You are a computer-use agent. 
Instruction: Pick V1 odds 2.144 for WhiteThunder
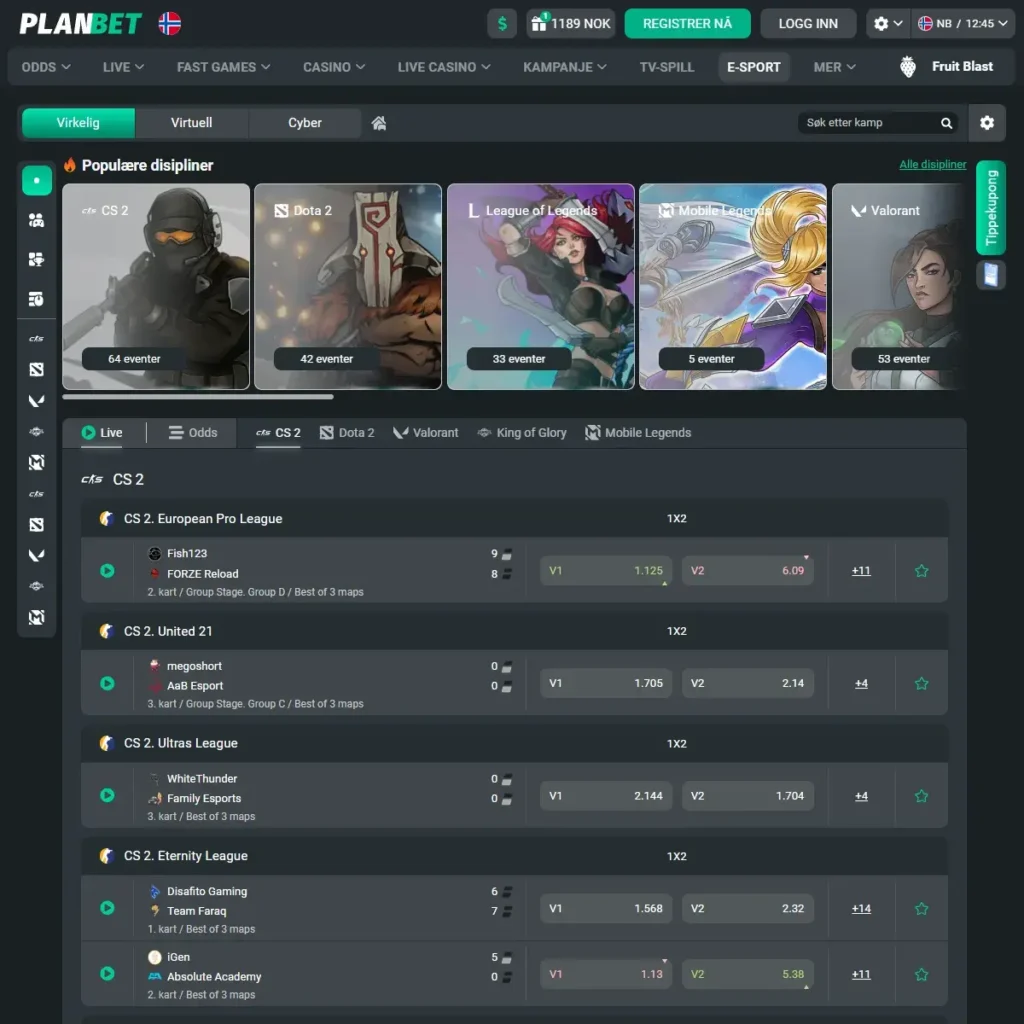605,796
